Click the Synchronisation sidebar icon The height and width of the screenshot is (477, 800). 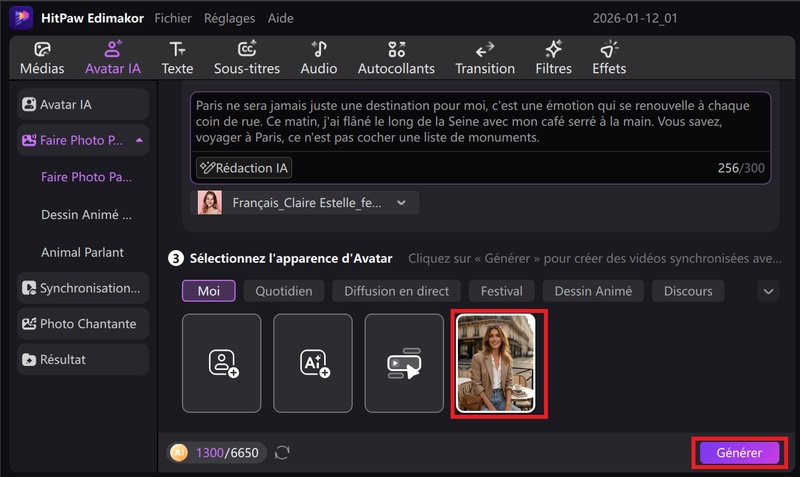point(29,288)
